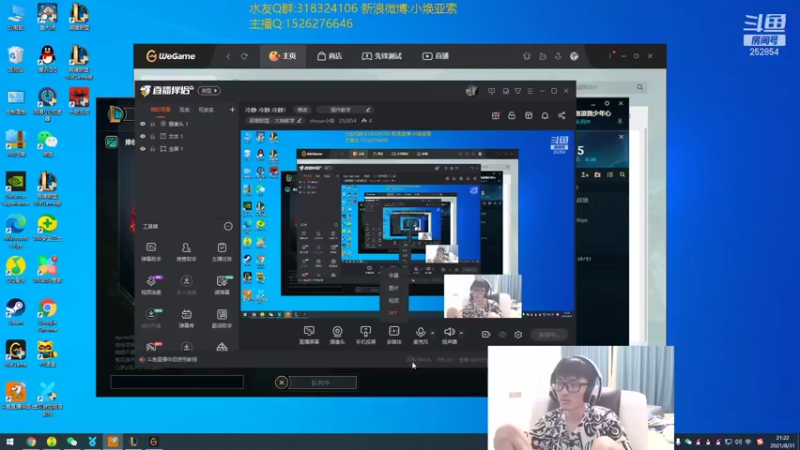Open Google Chrome from the desktop

[x=47, y=315]
